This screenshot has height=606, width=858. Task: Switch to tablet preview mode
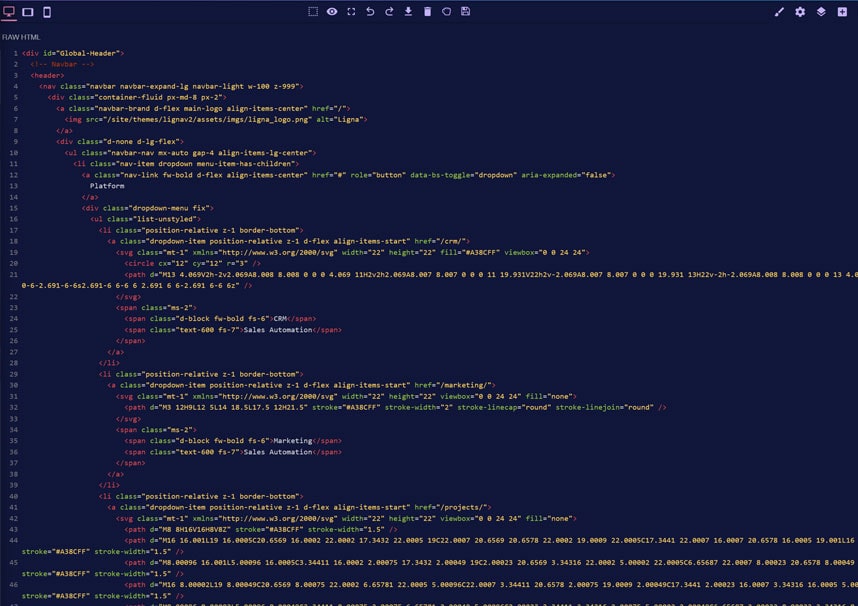(x=27, y=11)
